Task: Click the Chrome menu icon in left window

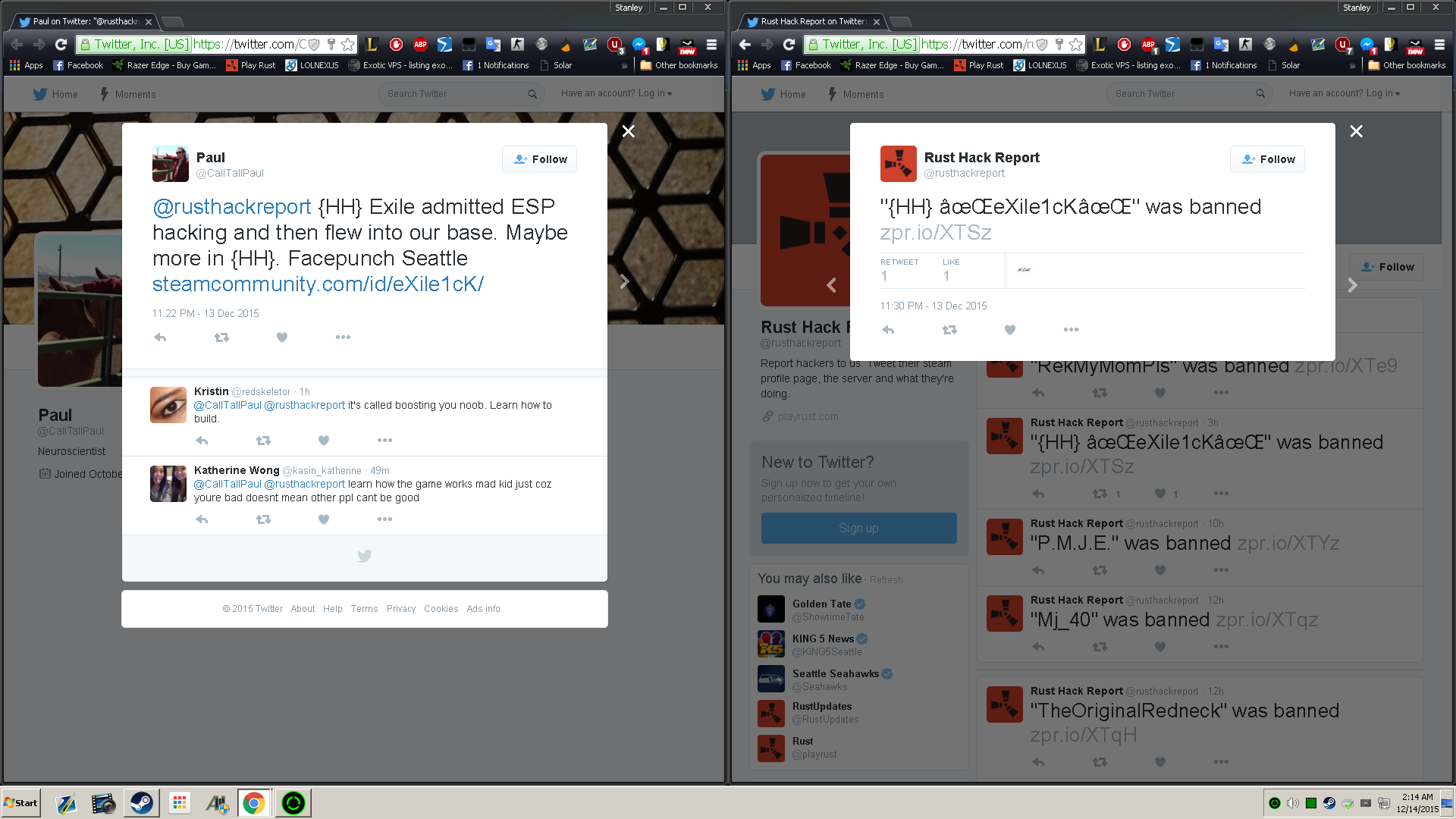Action: coord(711,44)
